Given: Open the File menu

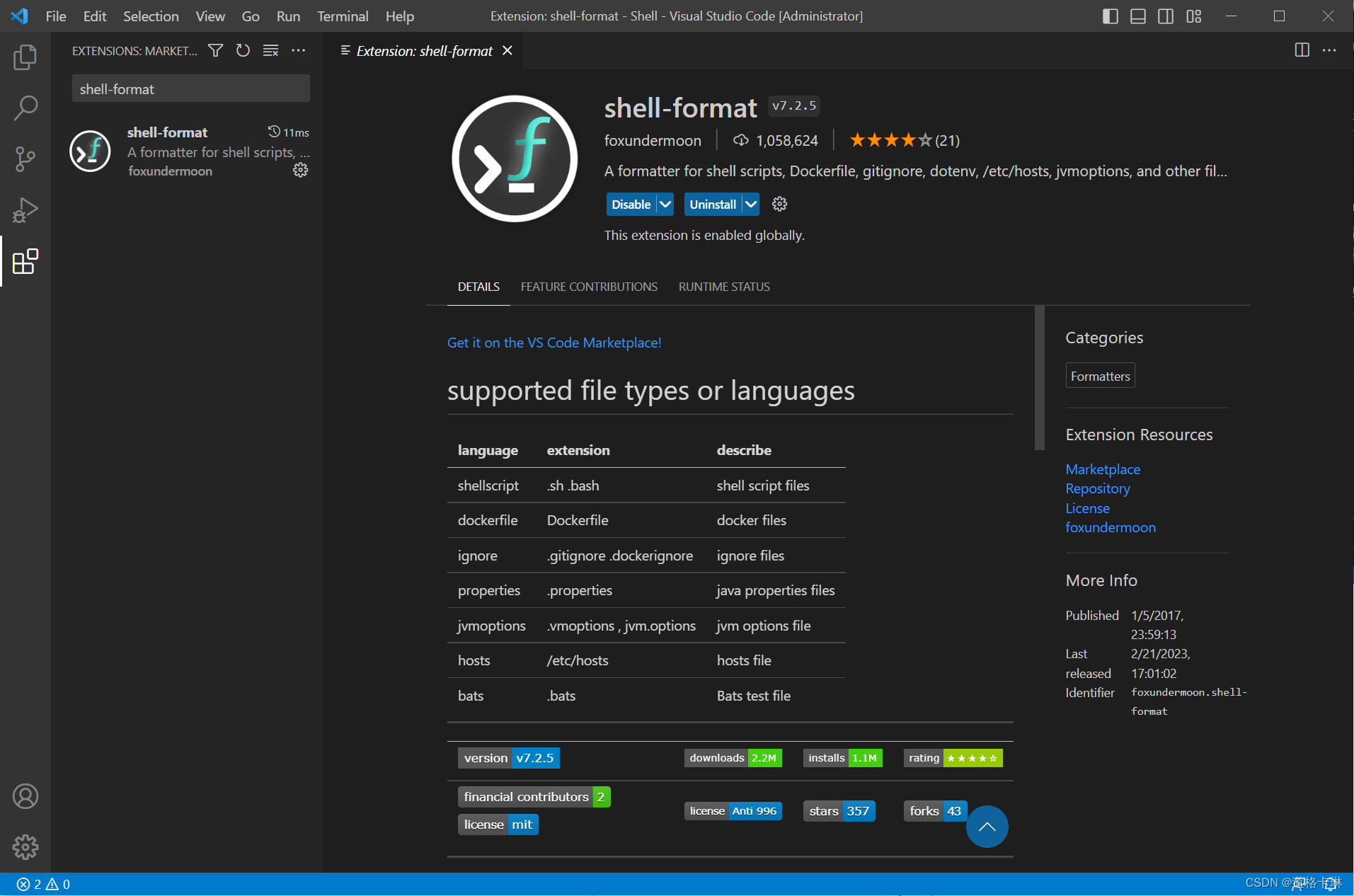Looking at the screenshot, I should click(56, 16).
